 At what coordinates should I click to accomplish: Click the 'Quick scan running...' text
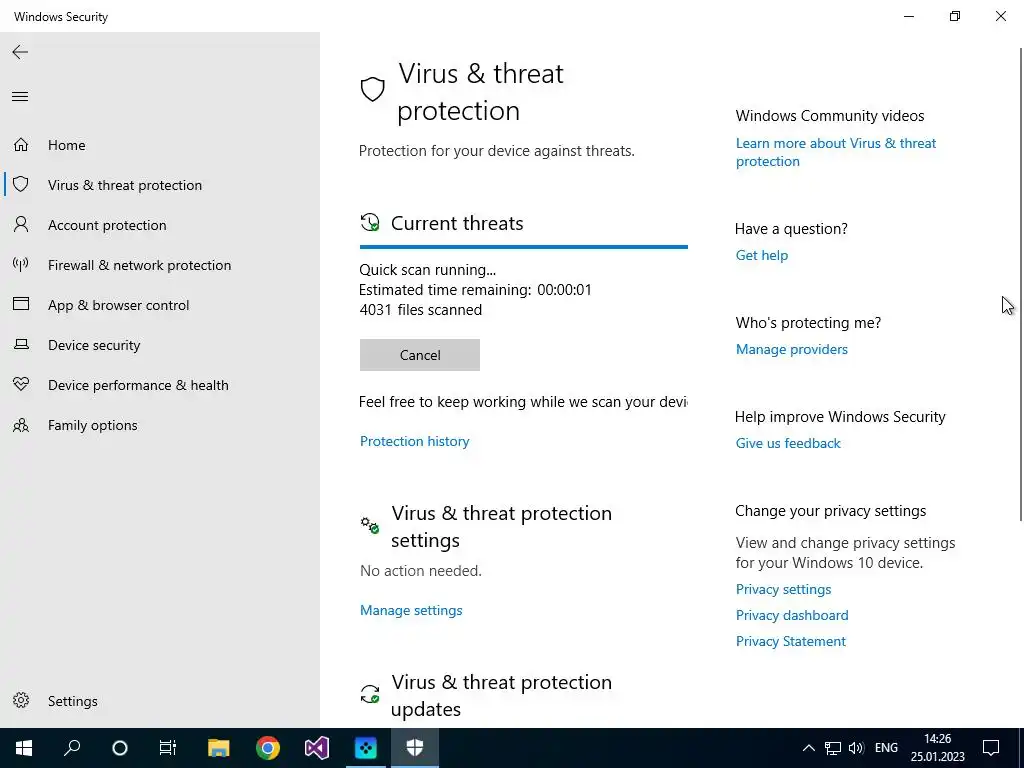427,270
